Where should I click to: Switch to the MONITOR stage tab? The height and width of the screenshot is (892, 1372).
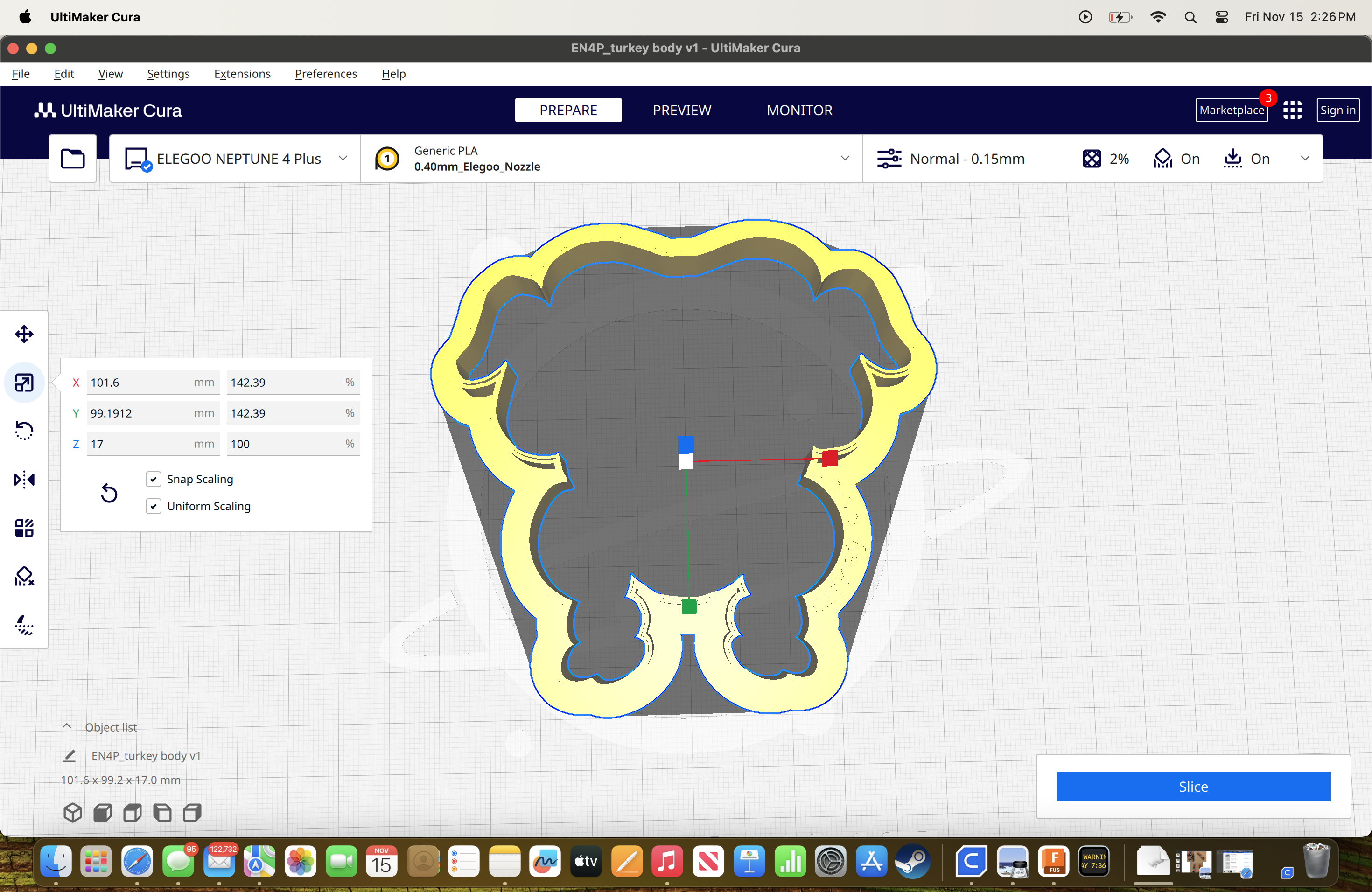point(799,110)
